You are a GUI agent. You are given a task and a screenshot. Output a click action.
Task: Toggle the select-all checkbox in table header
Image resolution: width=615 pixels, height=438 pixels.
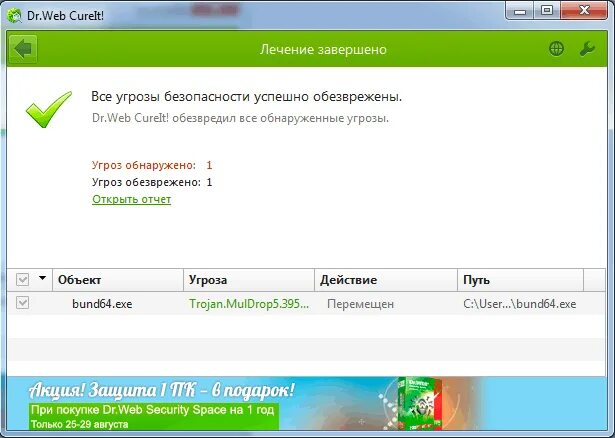(x=22, y=280)
